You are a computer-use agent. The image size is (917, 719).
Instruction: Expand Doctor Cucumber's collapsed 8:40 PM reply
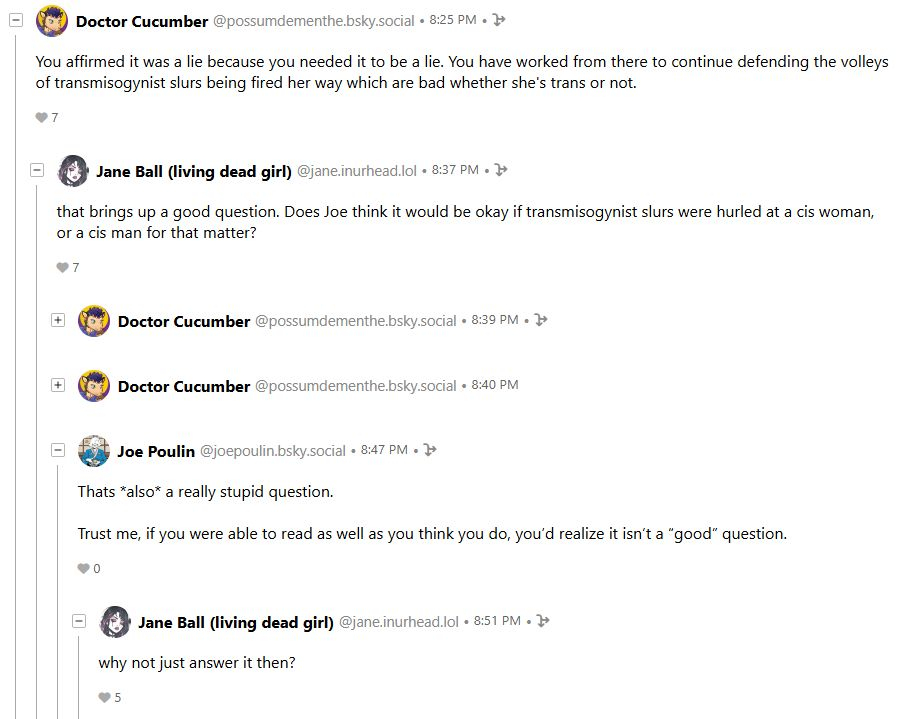(58, 385)
